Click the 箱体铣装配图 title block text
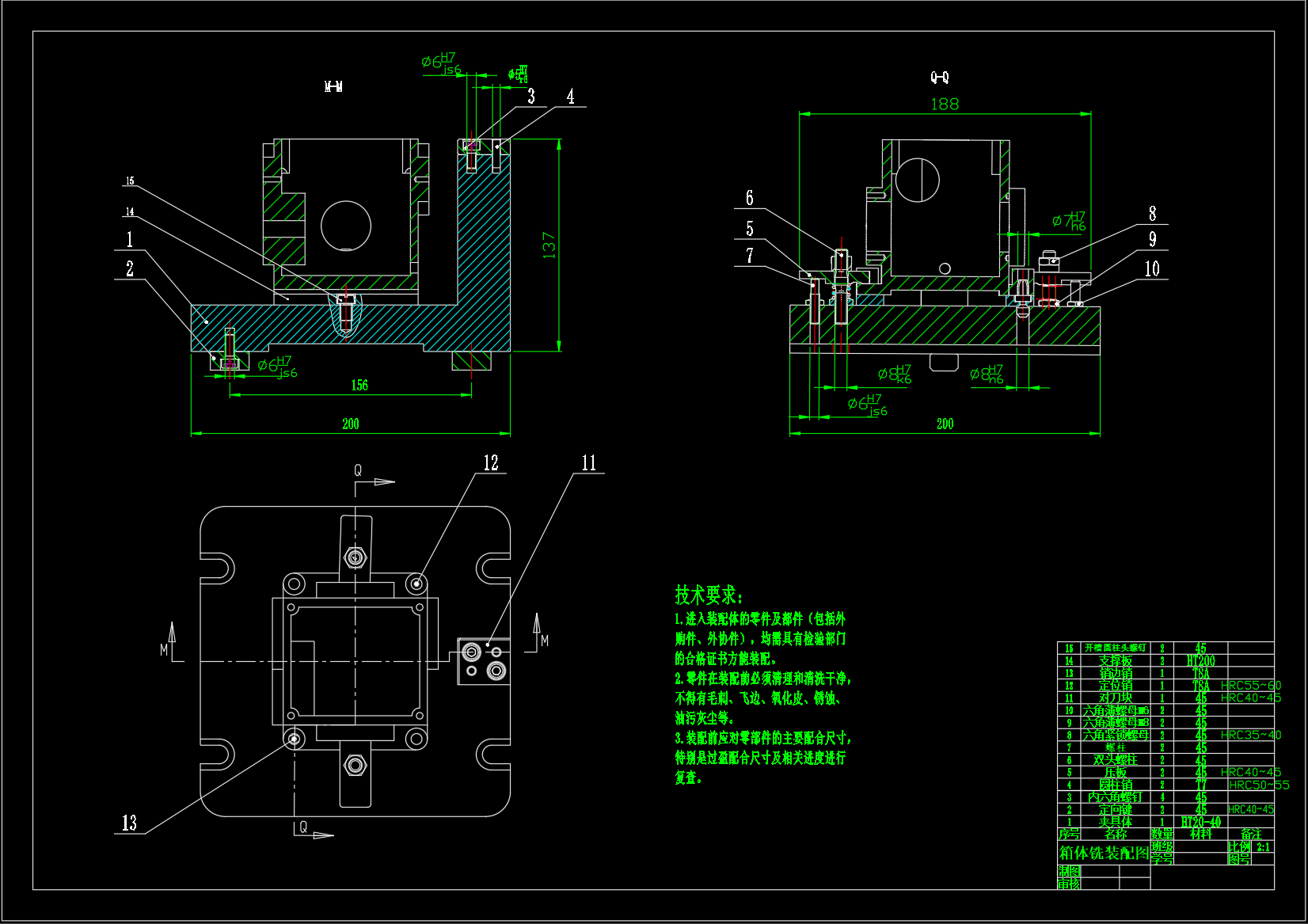 [x=1104, y=854]
